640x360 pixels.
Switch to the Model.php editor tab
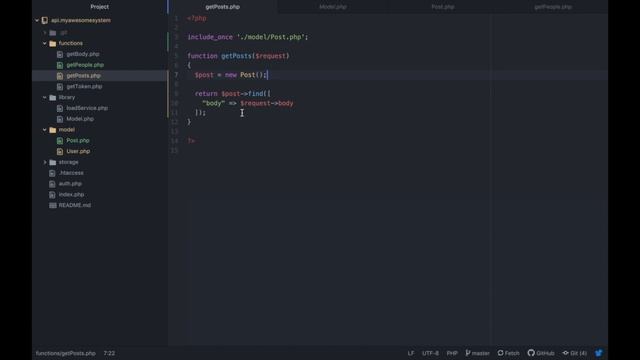click(333, 7)
